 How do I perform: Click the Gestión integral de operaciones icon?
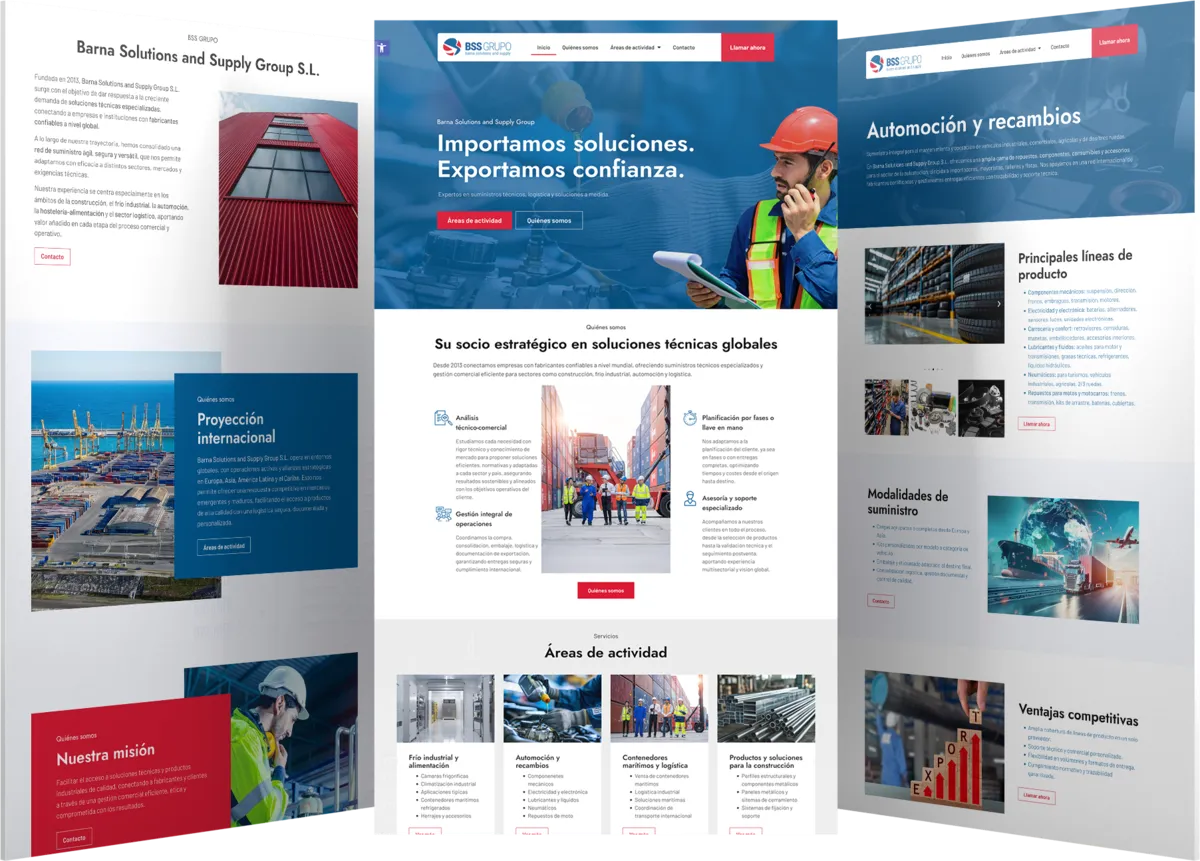(x=443, y=515)
